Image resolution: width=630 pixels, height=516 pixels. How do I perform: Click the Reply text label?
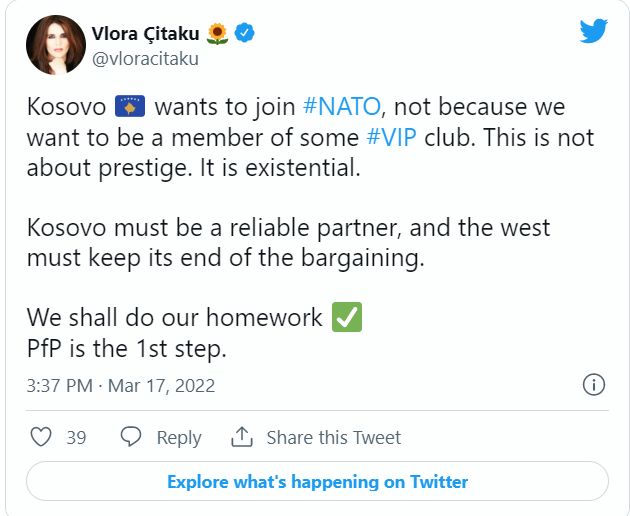point(179,437)
